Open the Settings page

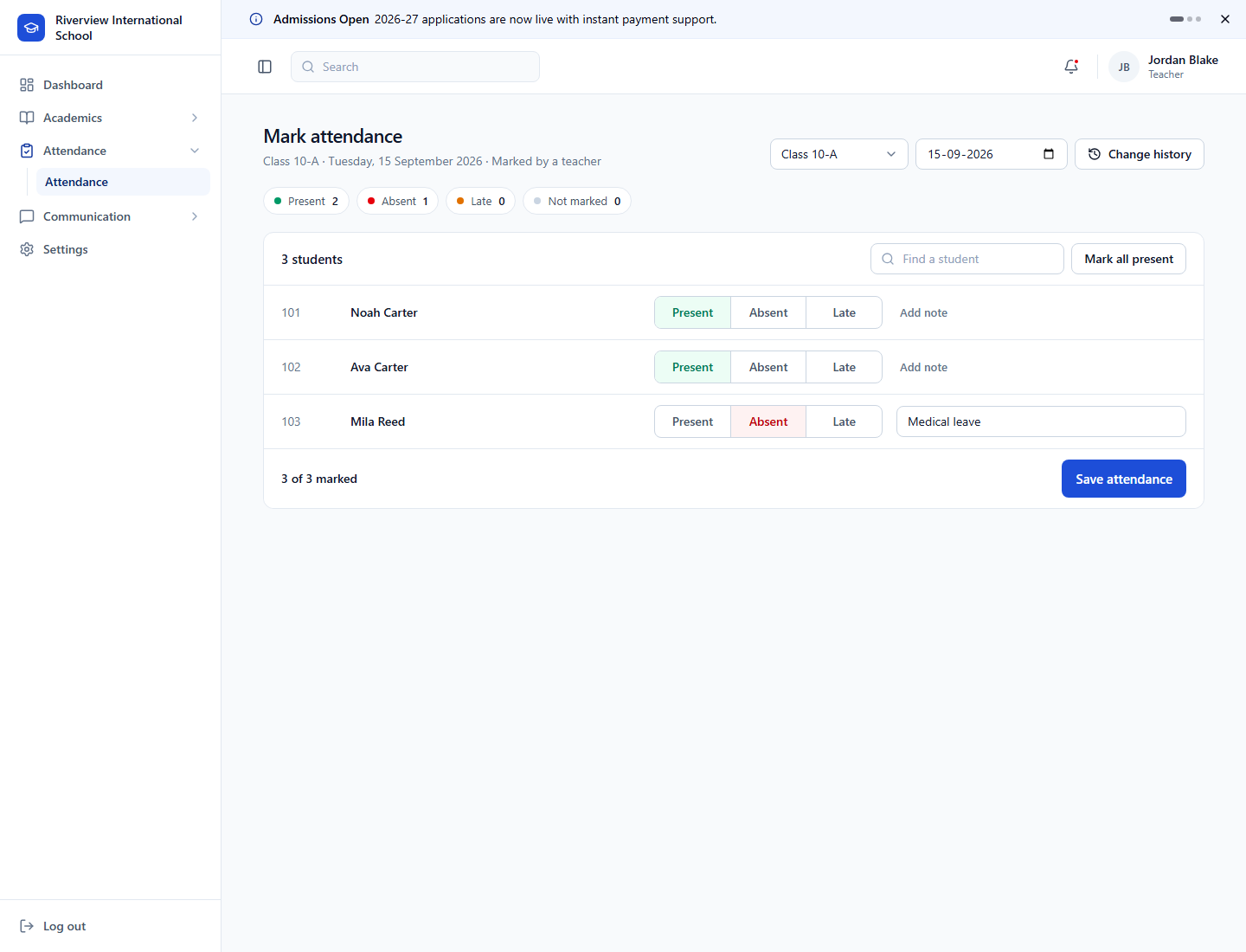point(110,249)
